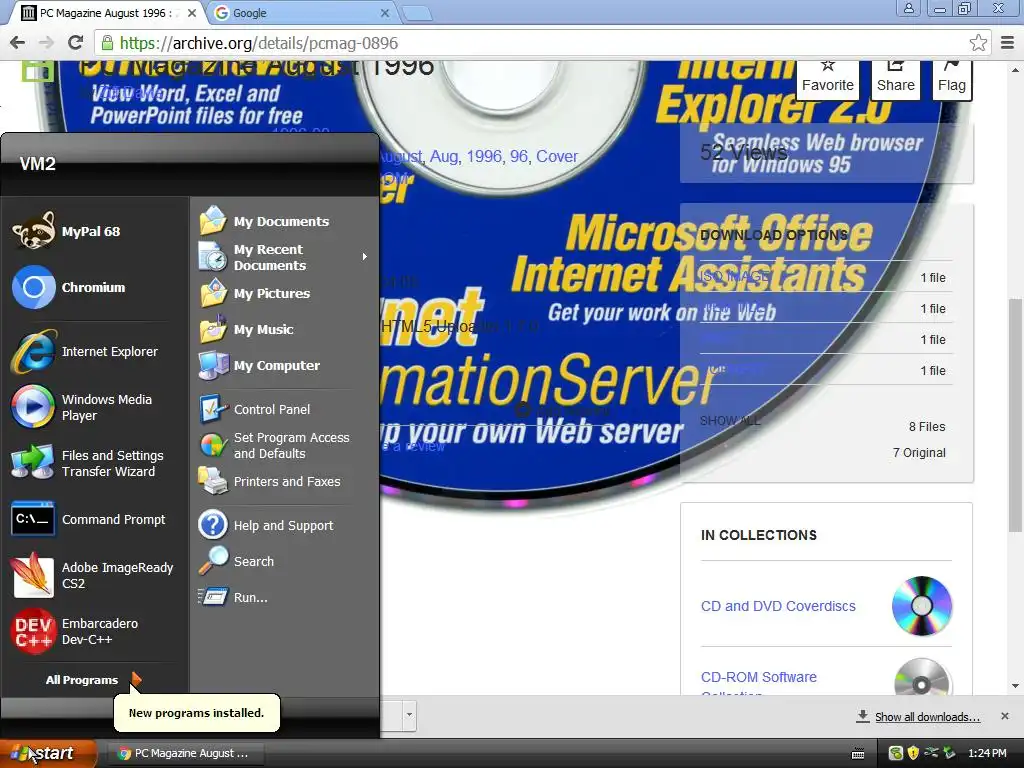This screenshot has height=768, width=1024.
Task: Click the CD and DVD Coverdiscs thumbnail
Action: point(921,606)
